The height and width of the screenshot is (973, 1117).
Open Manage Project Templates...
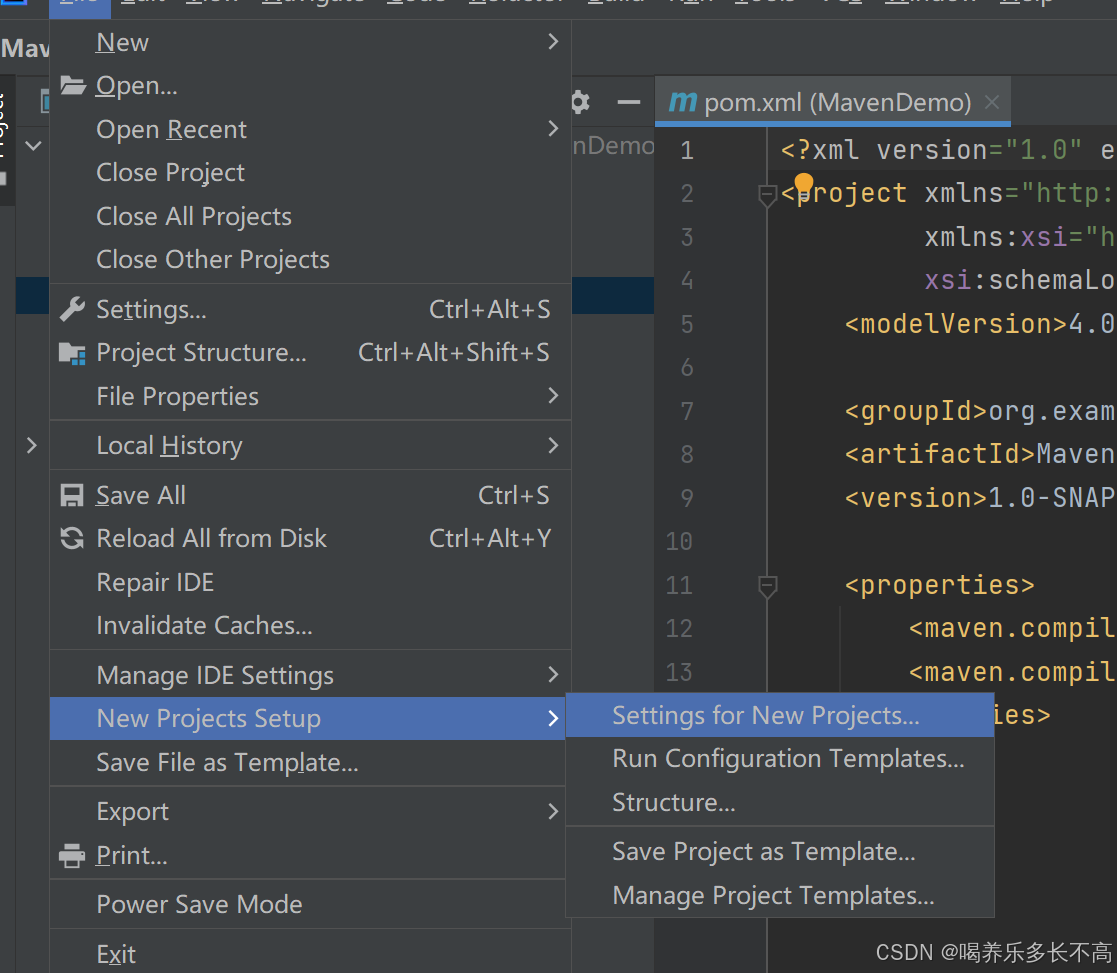(780, 895)
